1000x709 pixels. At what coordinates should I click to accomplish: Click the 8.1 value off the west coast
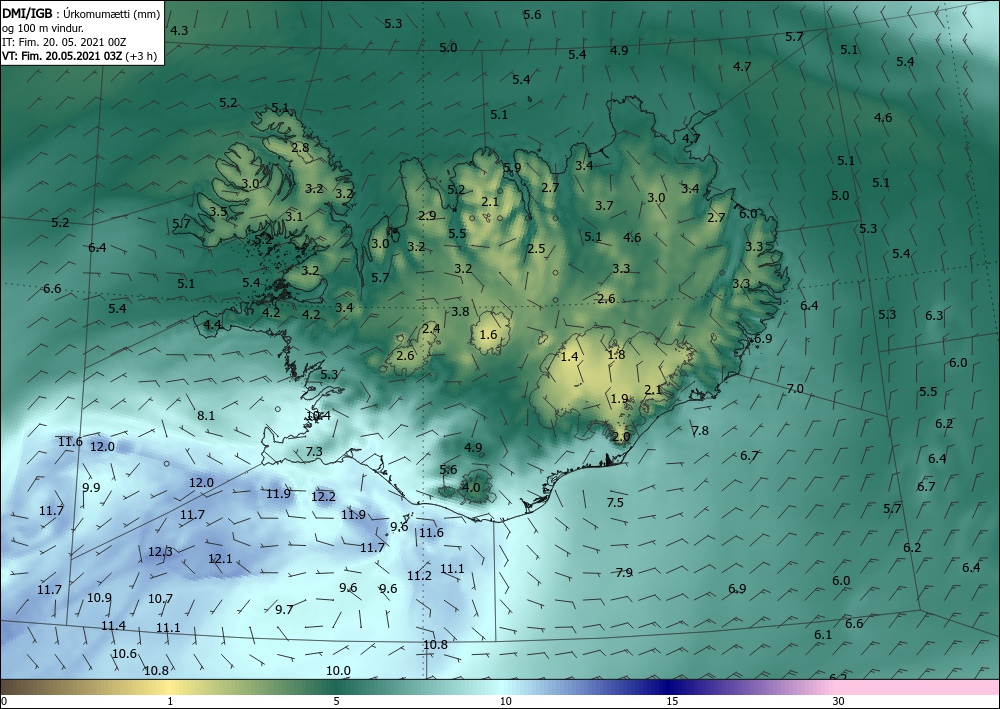206,416
